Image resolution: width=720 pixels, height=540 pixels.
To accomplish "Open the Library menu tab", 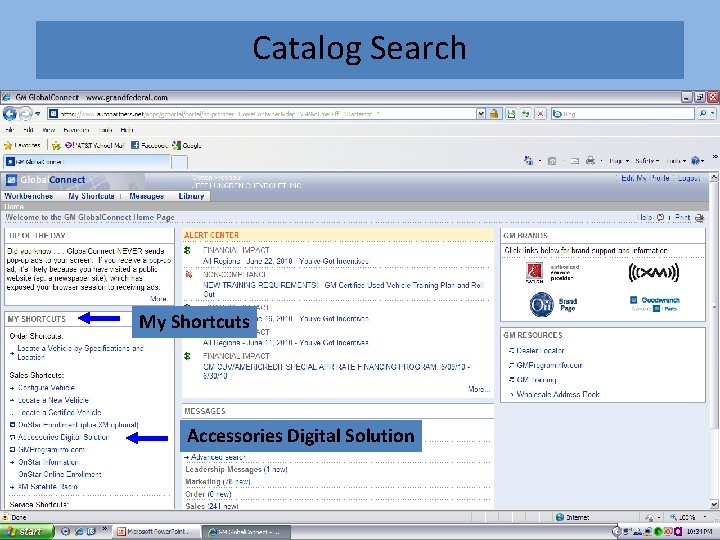I will (191, 196).
